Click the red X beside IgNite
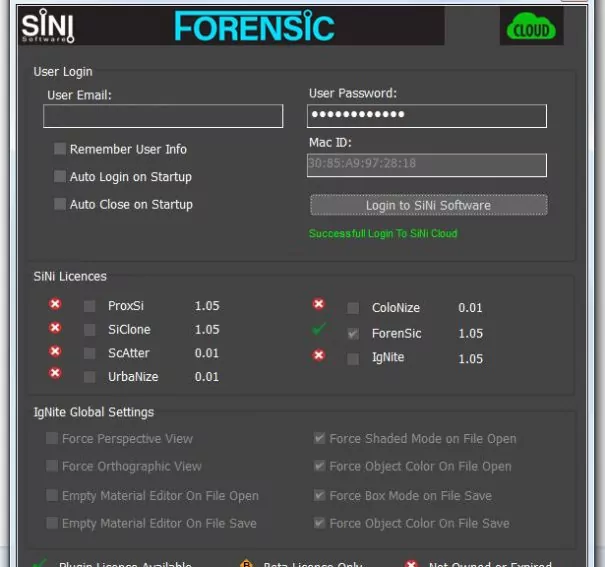This screenshot has width=605, height=567. point(319,355)
